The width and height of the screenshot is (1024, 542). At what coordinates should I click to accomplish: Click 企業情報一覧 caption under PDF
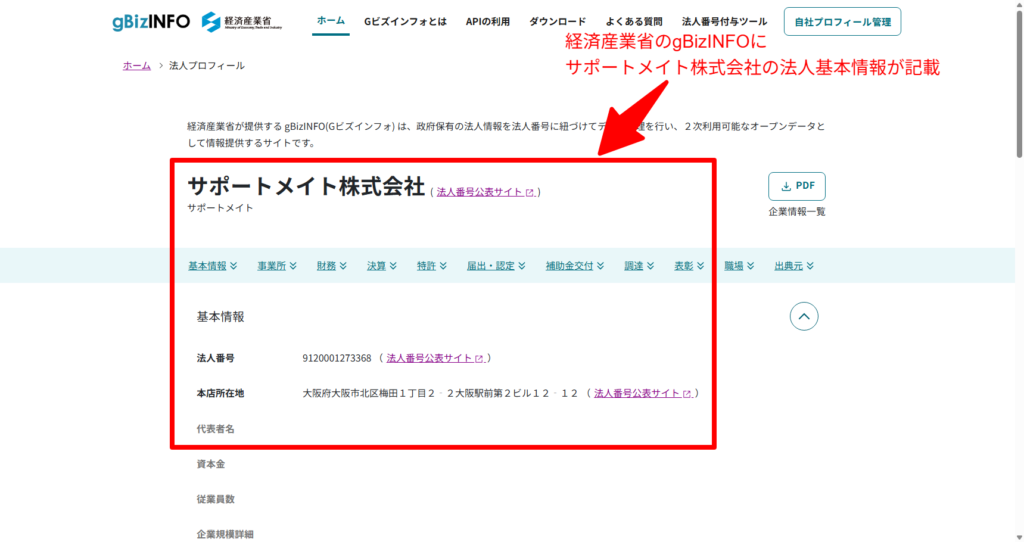797,212
